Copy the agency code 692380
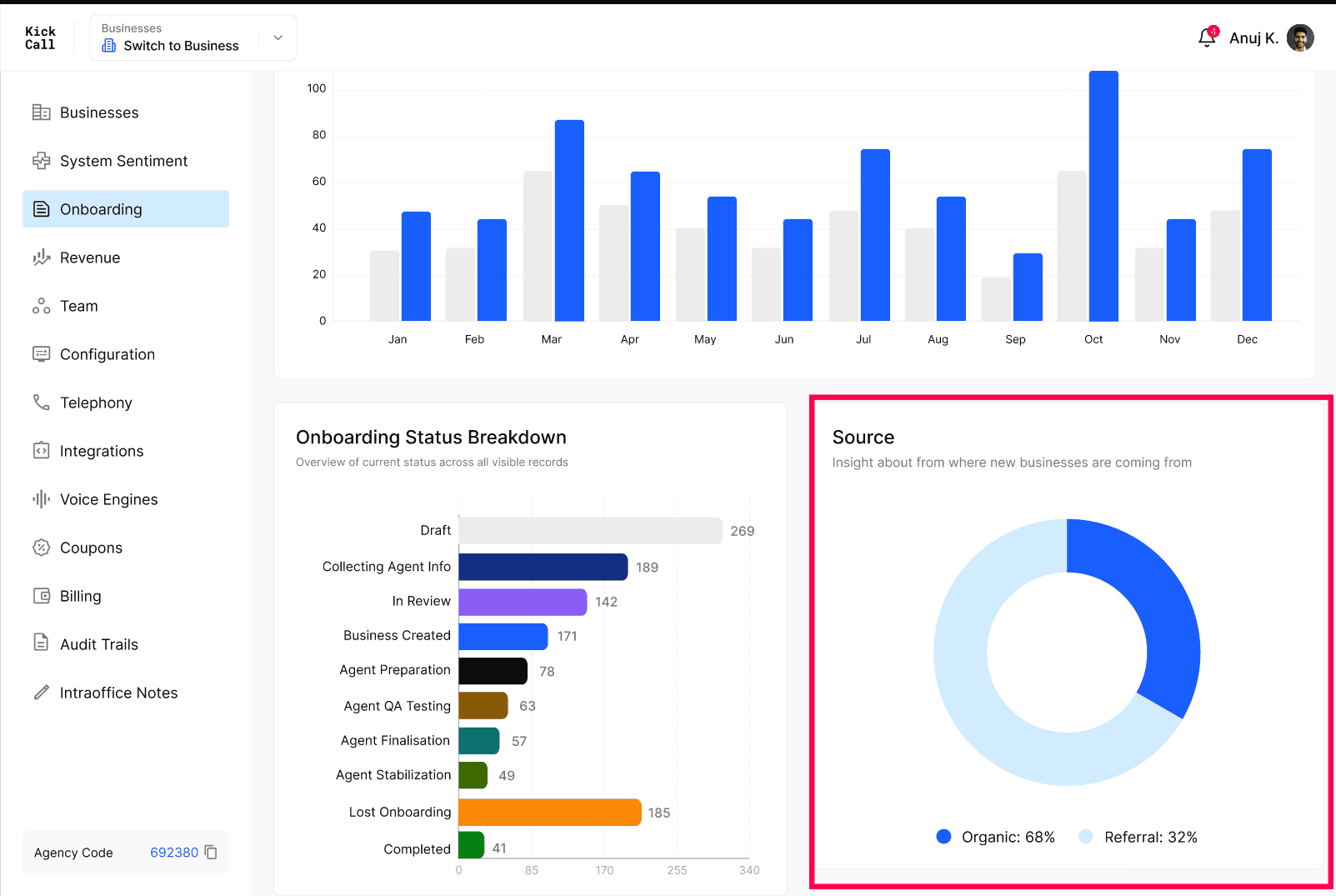The image size is (1336, 896). click(211, 852)
